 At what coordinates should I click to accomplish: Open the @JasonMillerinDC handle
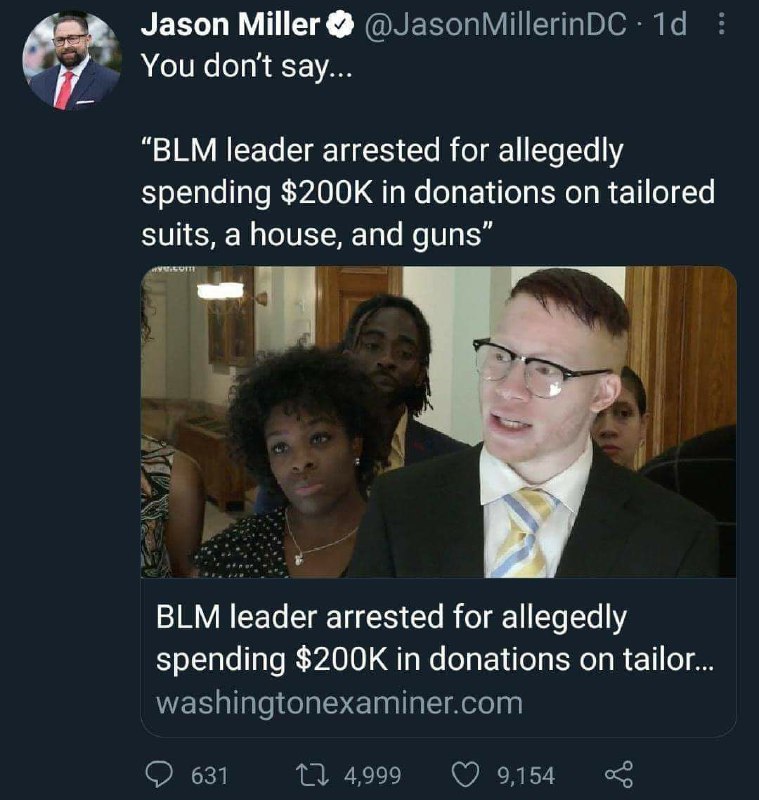(495, 24)
